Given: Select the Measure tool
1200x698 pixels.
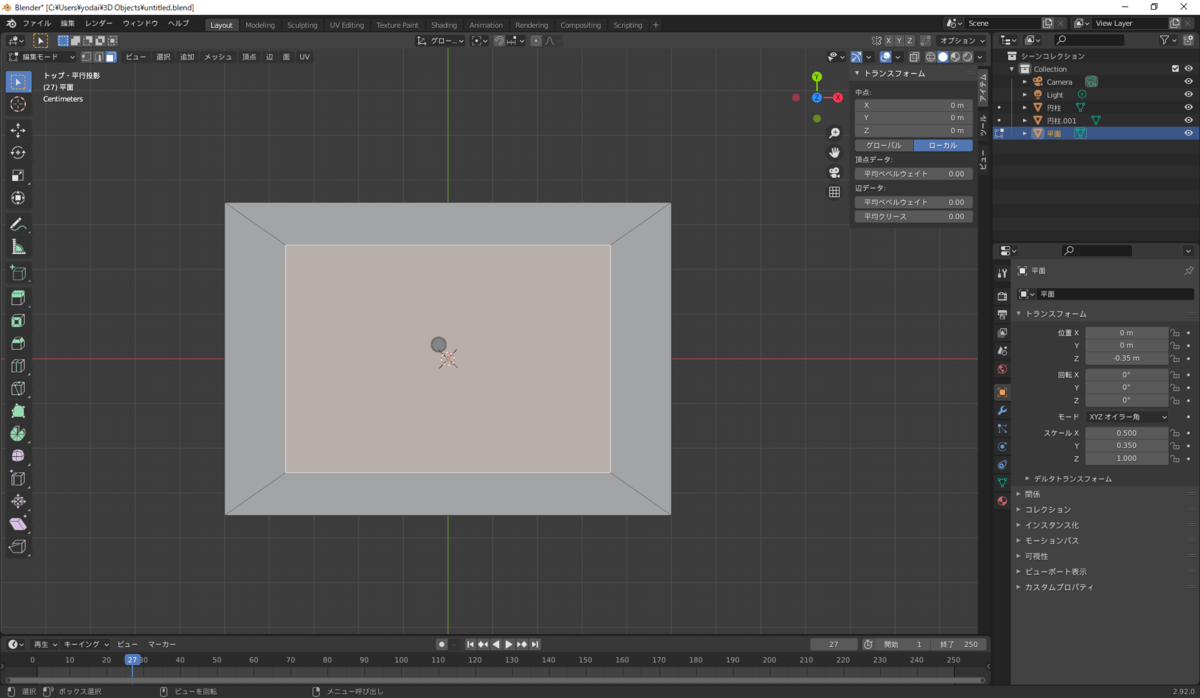Looking at the screenshot, I should (x=18, y=247).
